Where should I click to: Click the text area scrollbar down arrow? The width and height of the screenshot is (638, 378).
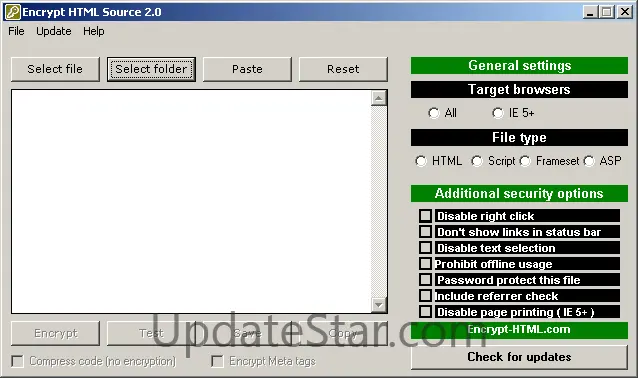tap(379, 305)
